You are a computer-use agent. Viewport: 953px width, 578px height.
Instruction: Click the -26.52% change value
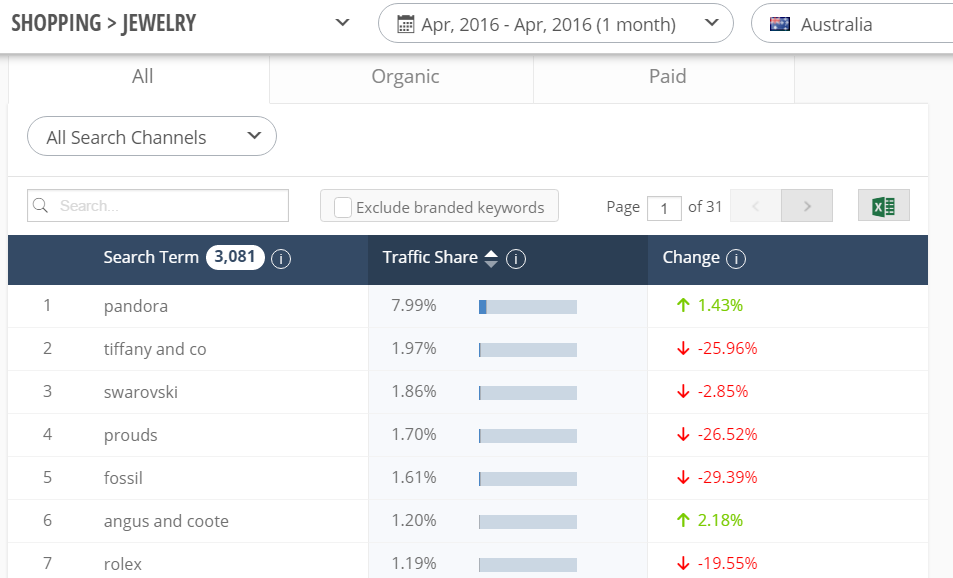728,435
